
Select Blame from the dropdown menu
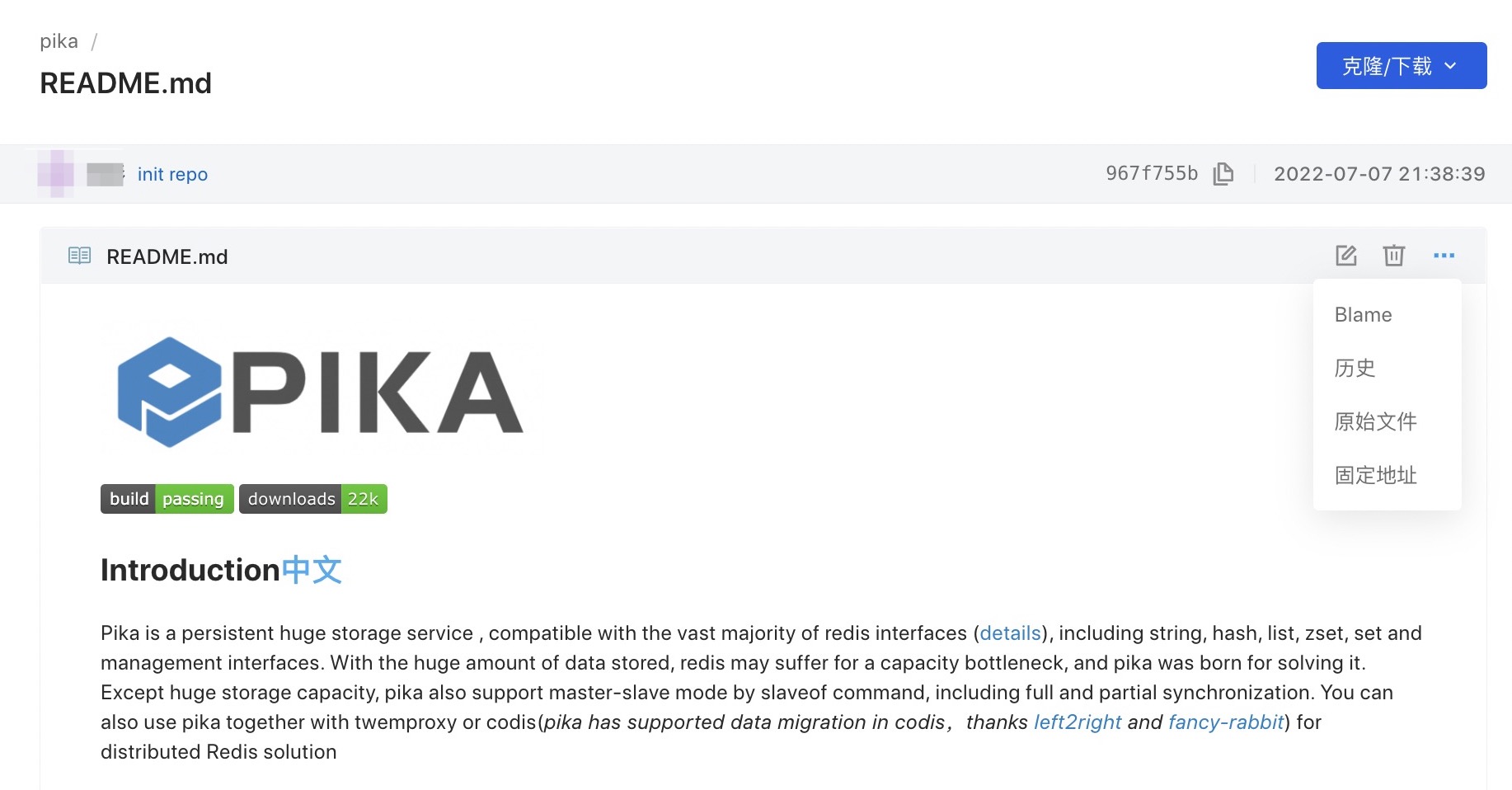pos(1363,315)
